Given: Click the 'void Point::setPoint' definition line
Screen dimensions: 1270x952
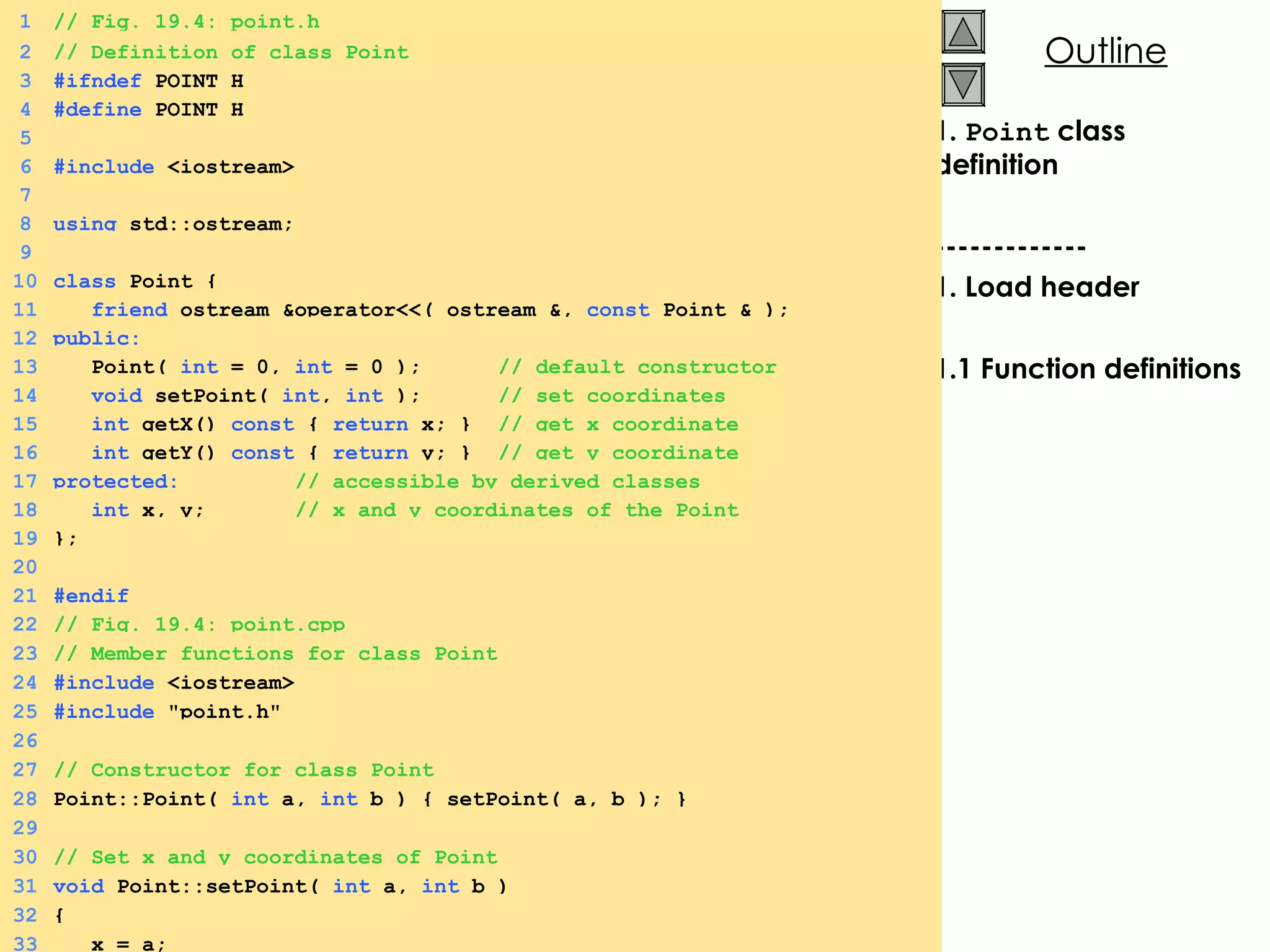Looking at the screenshot, I should pyautogui.click(x=281, y=887).
